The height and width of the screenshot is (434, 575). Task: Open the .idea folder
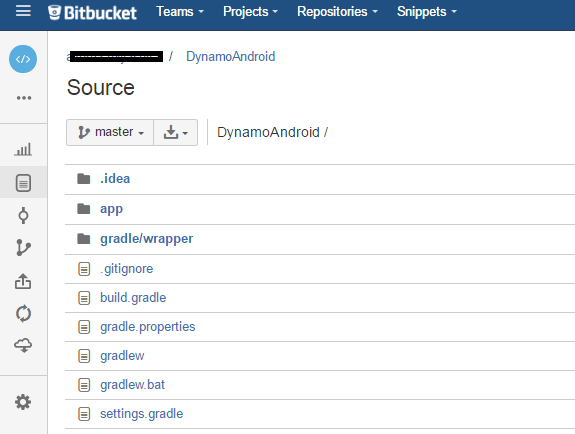tap(115, 179)
